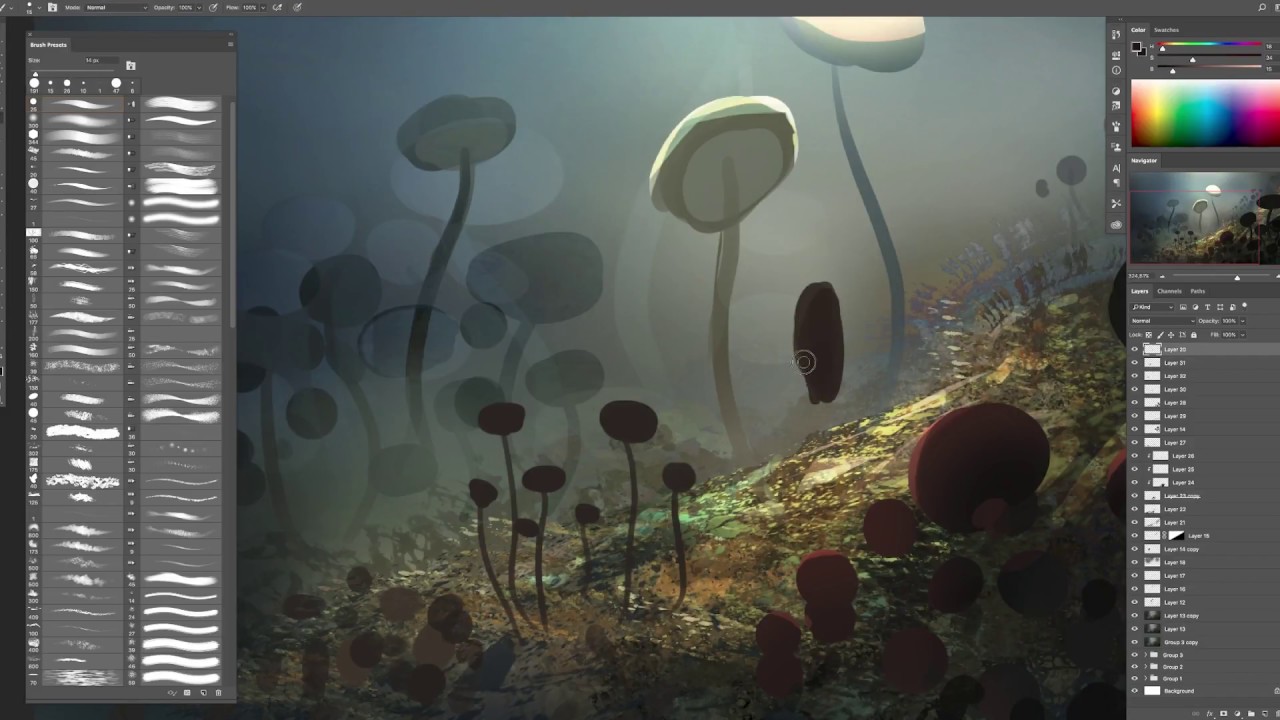
Task: Click the Hue slider in Color panel
Action: [1210, 44]
